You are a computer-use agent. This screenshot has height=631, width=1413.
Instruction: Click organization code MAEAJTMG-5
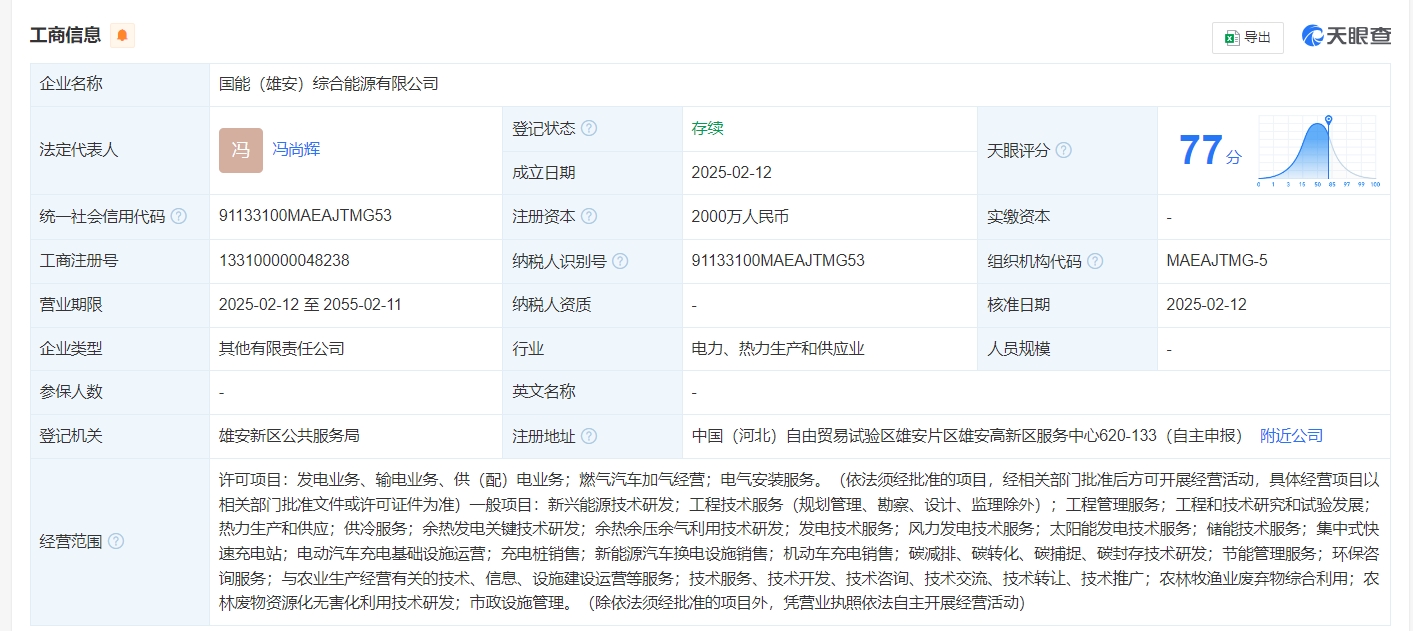point(1216,260)
